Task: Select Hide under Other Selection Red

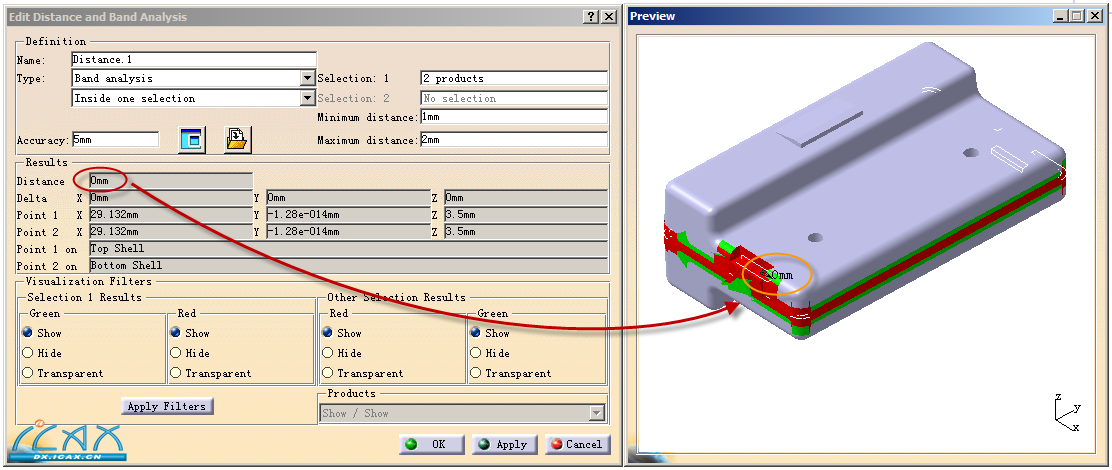Action: (x=328, y=352)
